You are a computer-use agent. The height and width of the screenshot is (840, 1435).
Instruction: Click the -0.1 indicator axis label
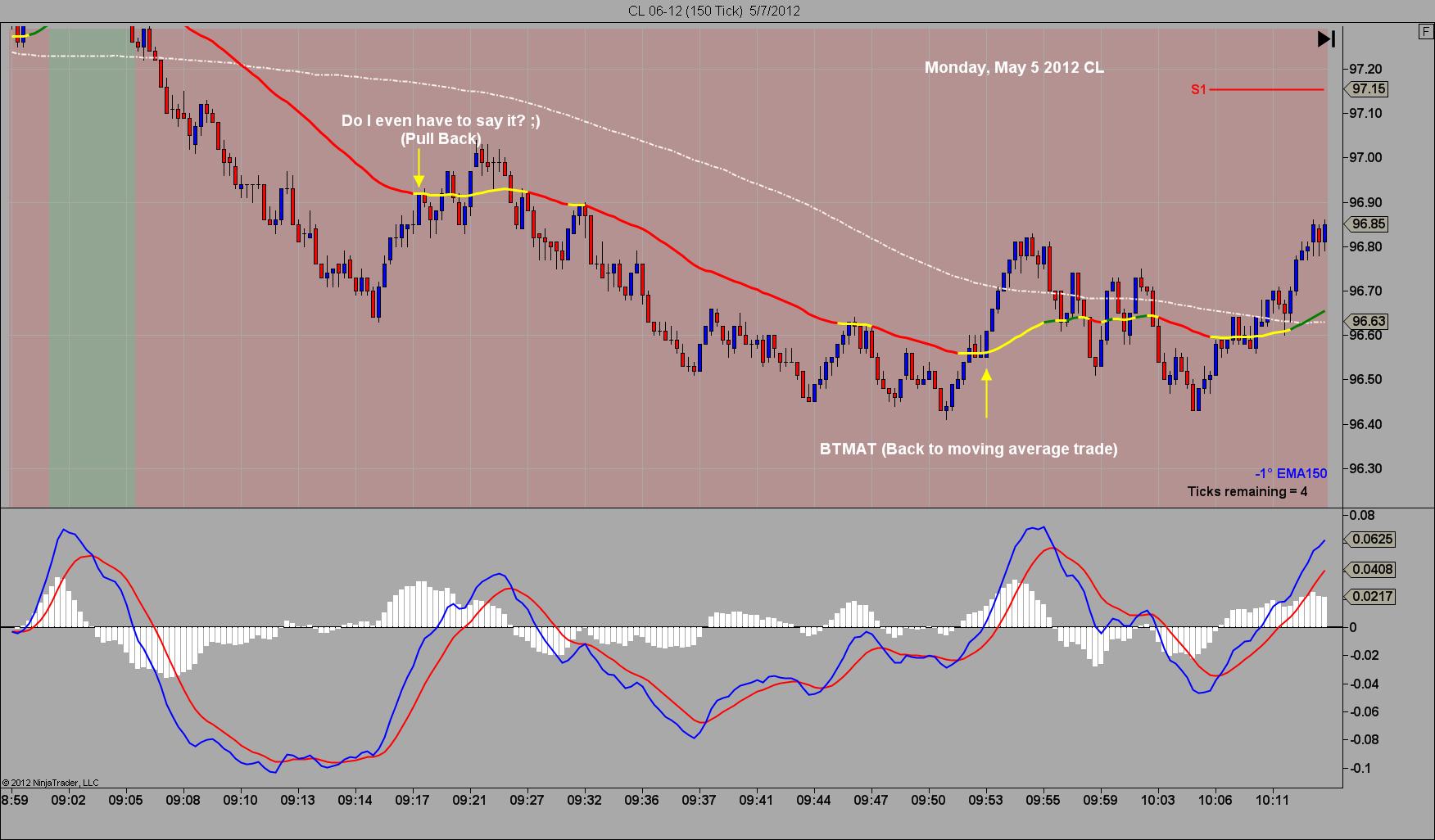click(1360, 768)
